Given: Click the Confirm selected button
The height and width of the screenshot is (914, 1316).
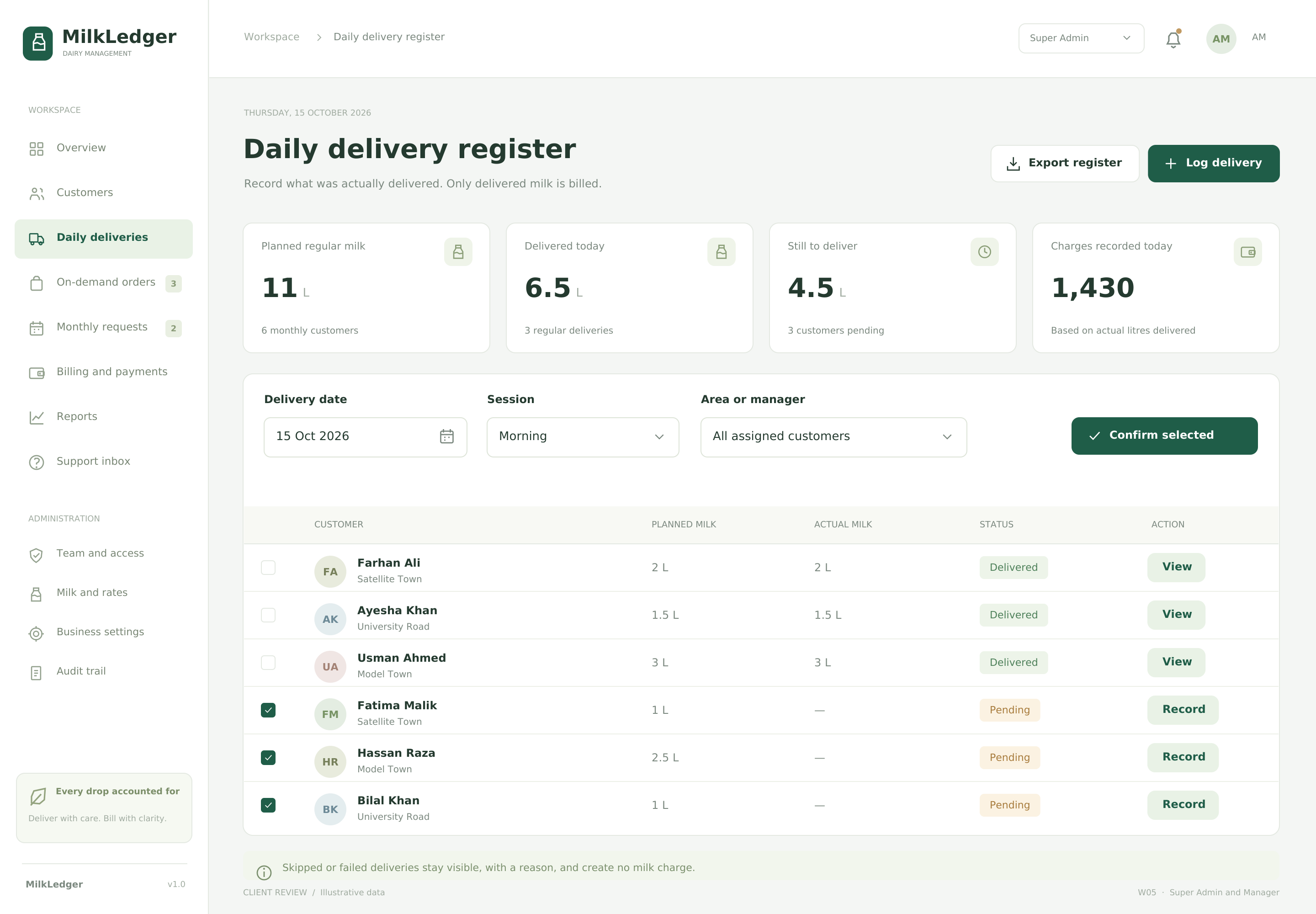Looking at the screenshot, I should [x=1164, y=436].
